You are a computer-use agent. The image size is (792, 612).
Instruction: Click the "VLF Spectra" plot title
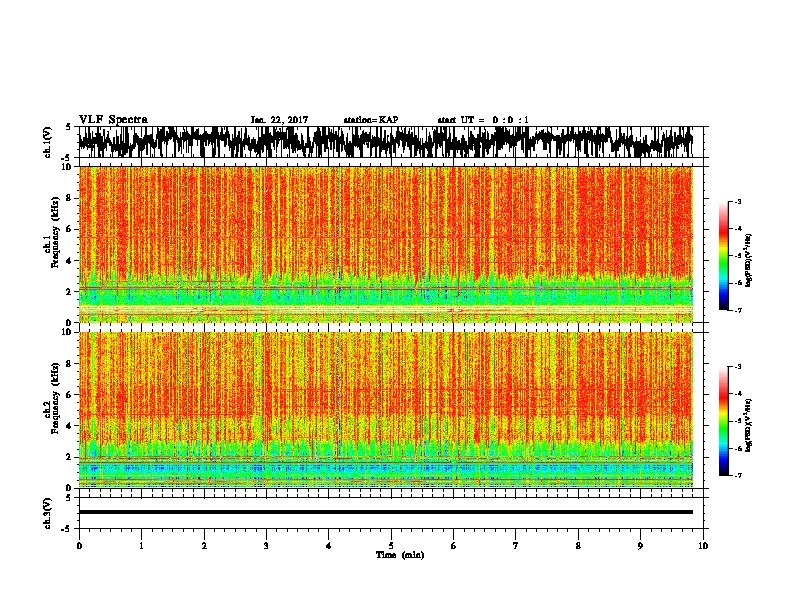[113, 120]
